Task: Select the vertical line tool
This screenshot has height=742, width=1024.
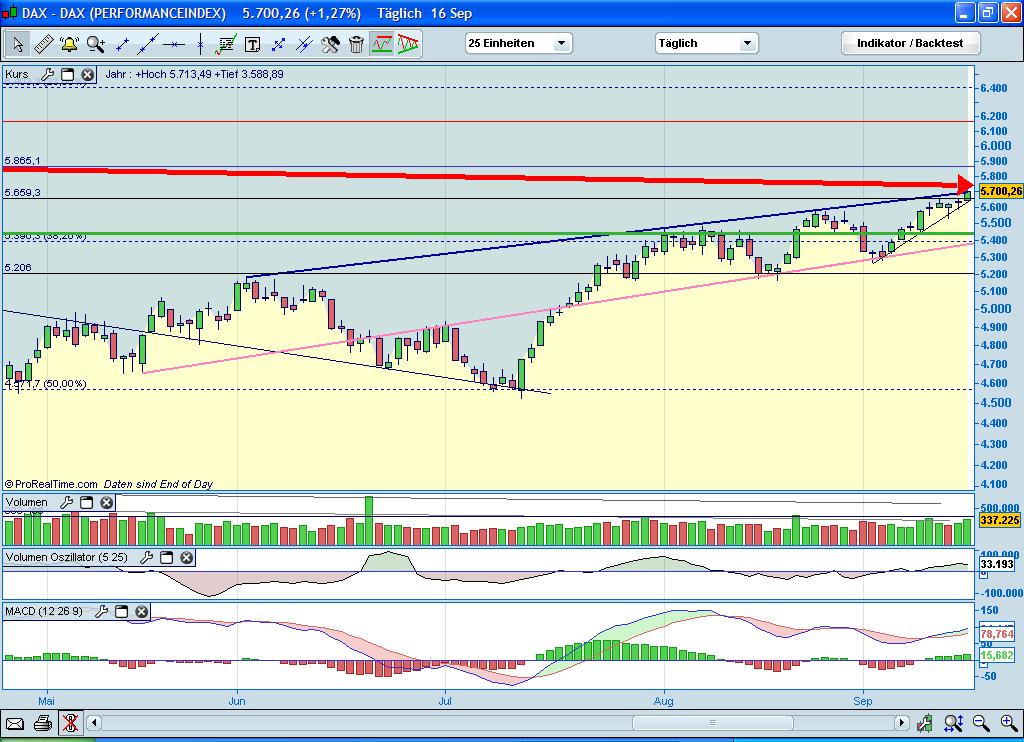Action: coord(200,44)
